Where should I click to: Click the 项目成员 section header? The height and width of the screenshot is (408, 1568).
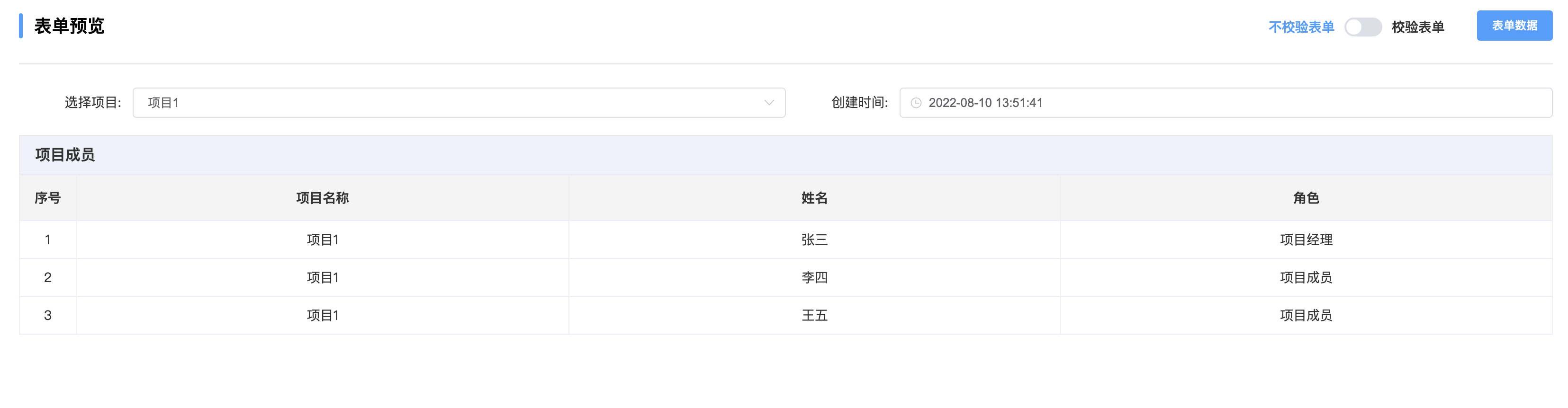(785, 155)
